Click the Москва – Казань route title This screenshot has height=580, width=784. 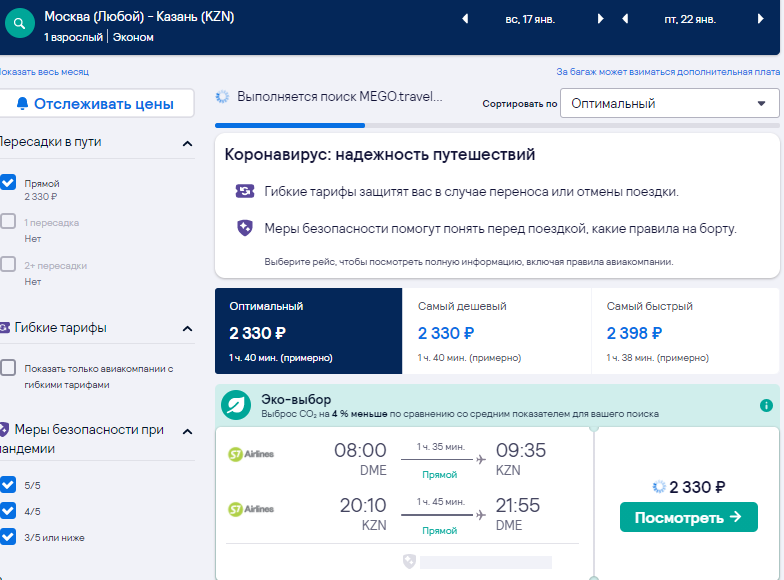click(139, 16)
